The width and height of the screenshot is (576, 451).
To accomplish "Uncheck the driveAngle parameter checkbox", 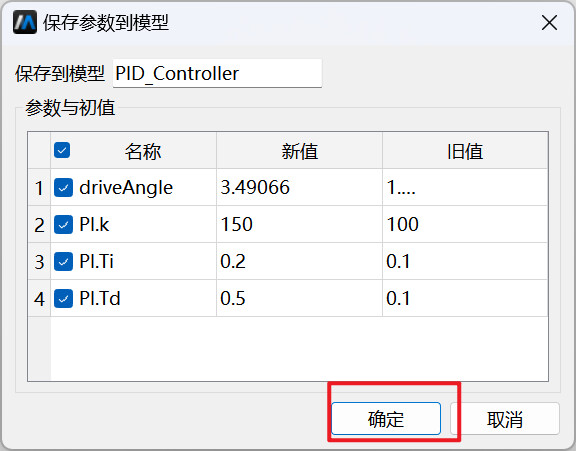I will [x=63, y=188].
